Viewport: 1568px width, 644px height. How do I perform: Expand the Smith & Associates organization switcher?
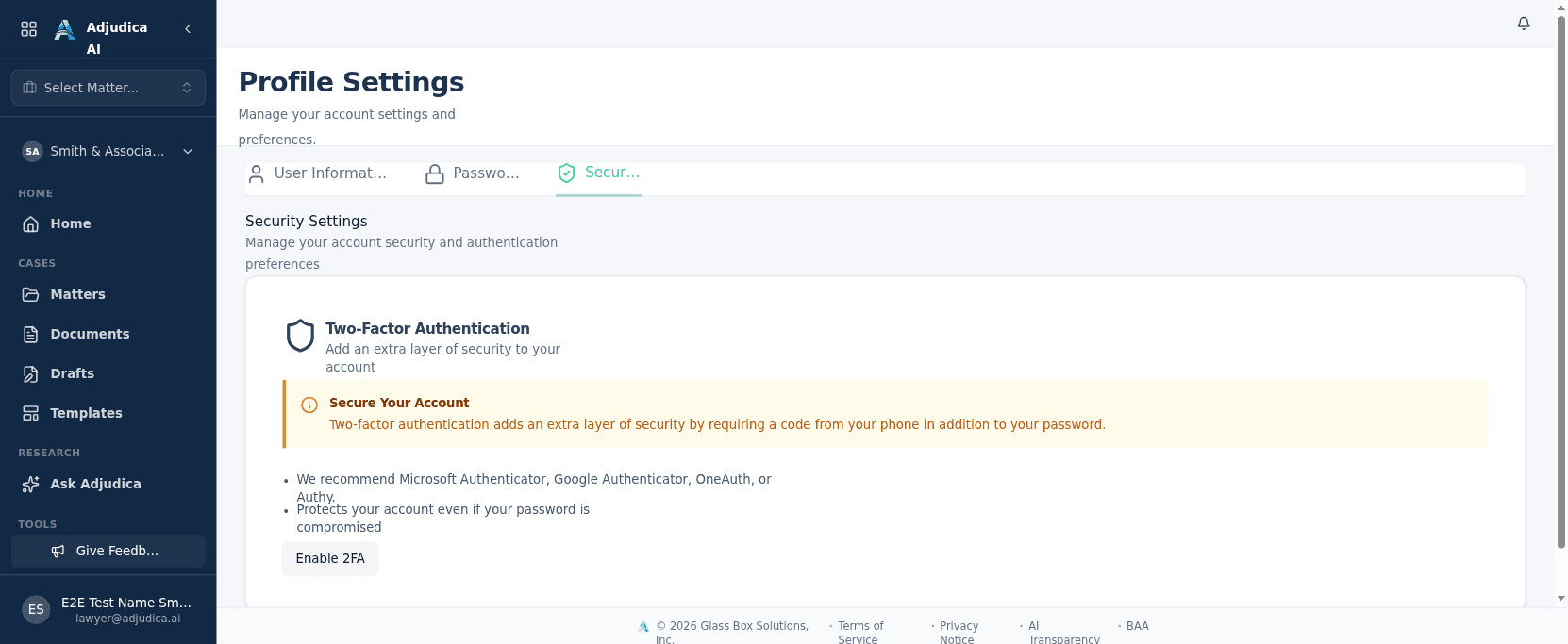pos(108,151)
